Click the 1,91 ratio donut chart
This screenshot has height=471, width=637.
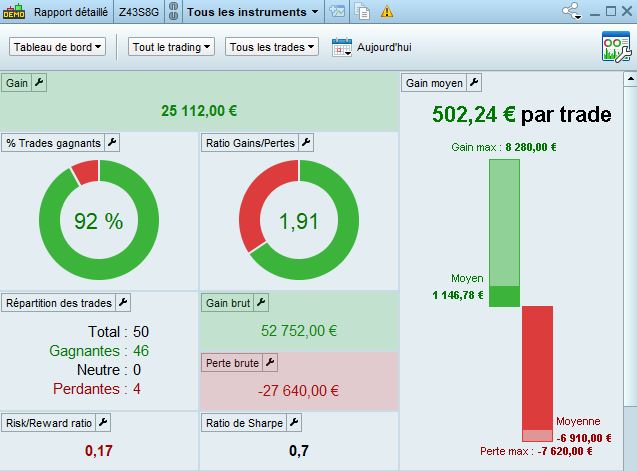click(x=299, y=220)
